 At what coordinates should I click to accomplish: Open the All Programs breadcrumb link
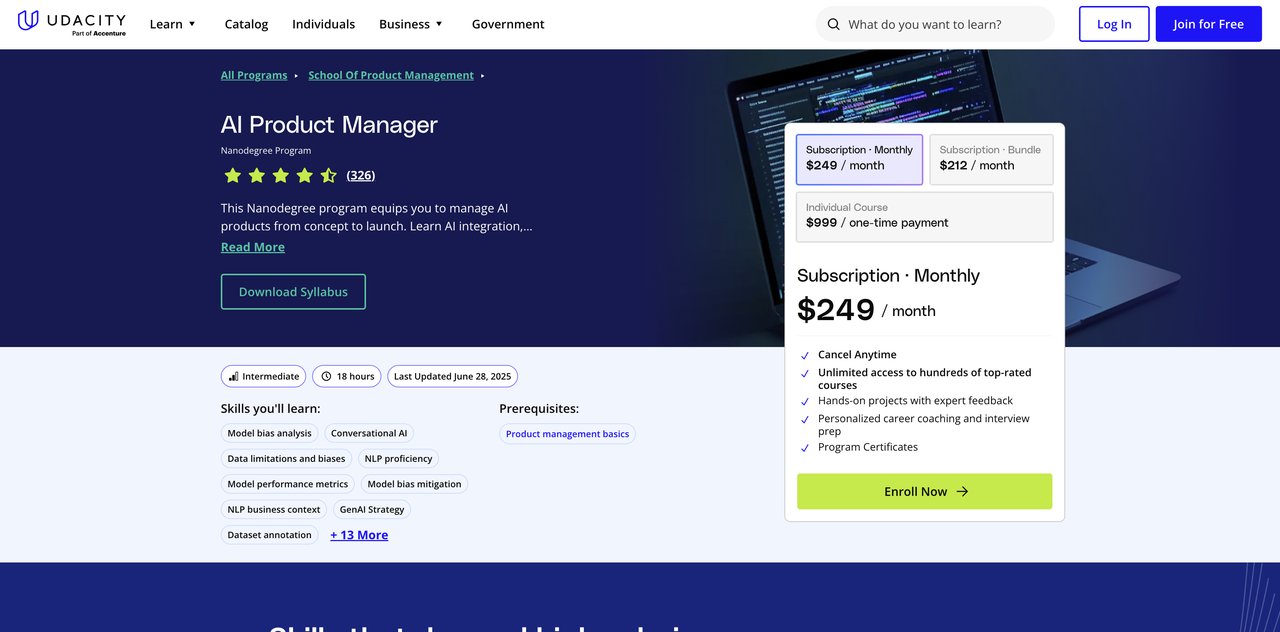(x=254, y=75)
